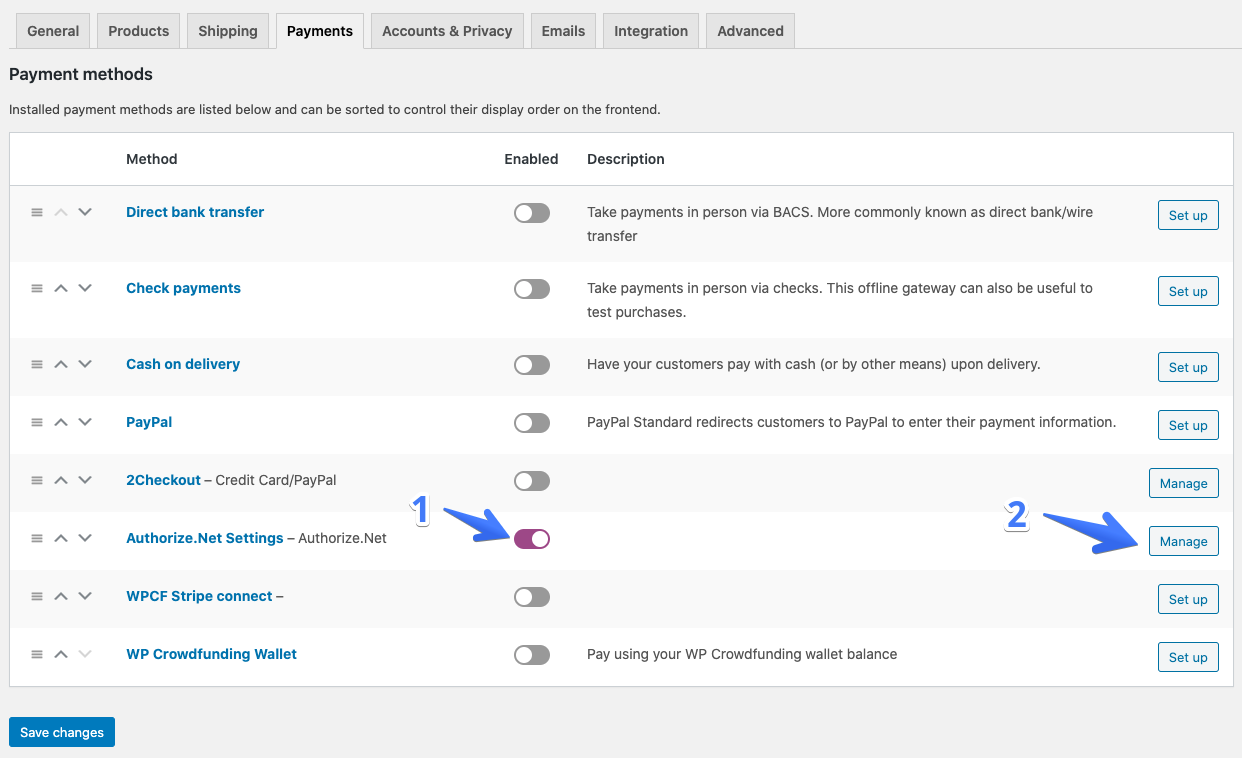Click Set up for Direct bank transfer
The height and width of the screenshot is (758, 1242).
coord(1188,215)
